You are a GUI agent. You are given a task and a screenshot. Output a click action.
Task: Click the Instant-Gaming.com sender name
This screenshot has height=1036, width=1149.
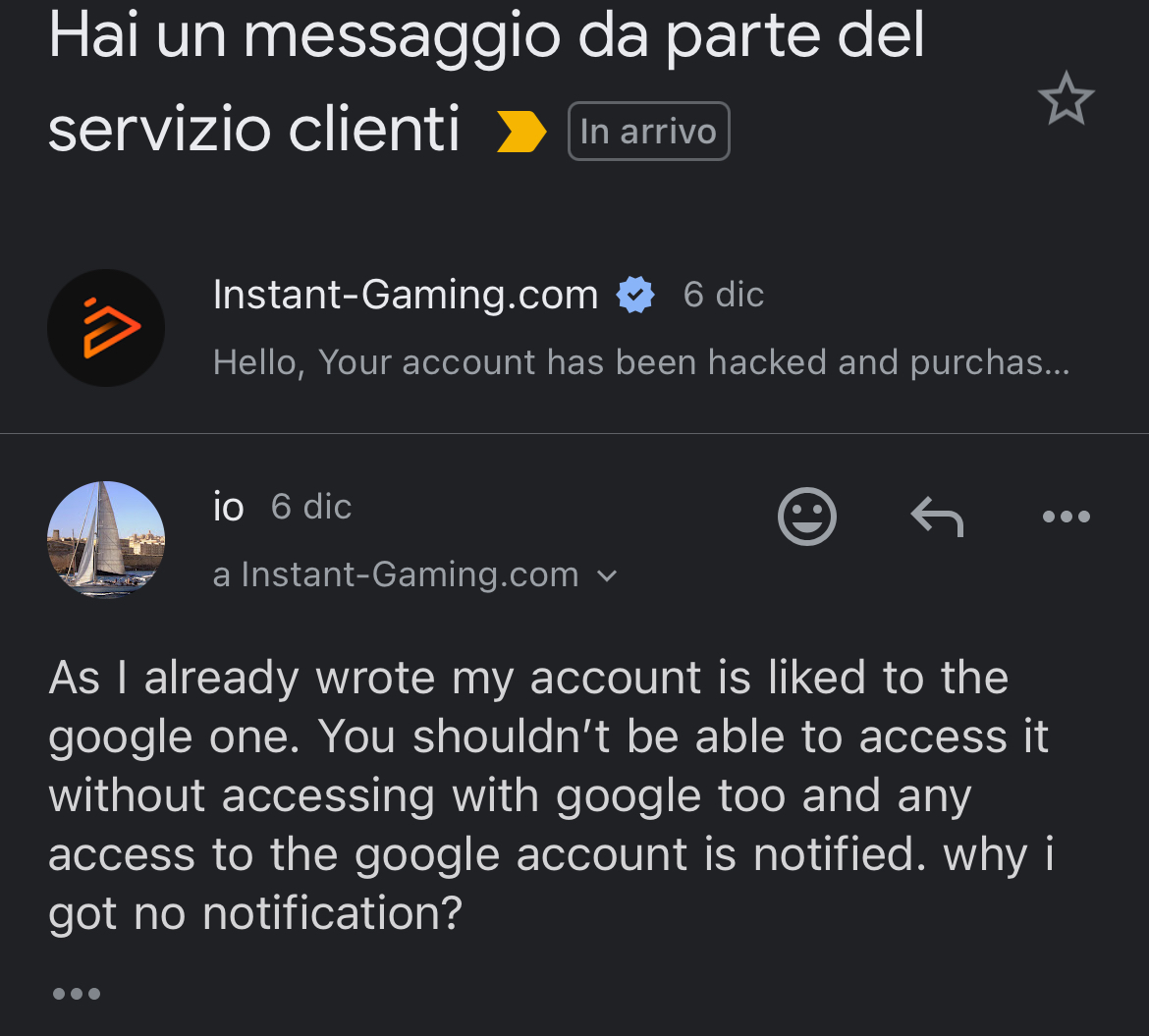405,295
